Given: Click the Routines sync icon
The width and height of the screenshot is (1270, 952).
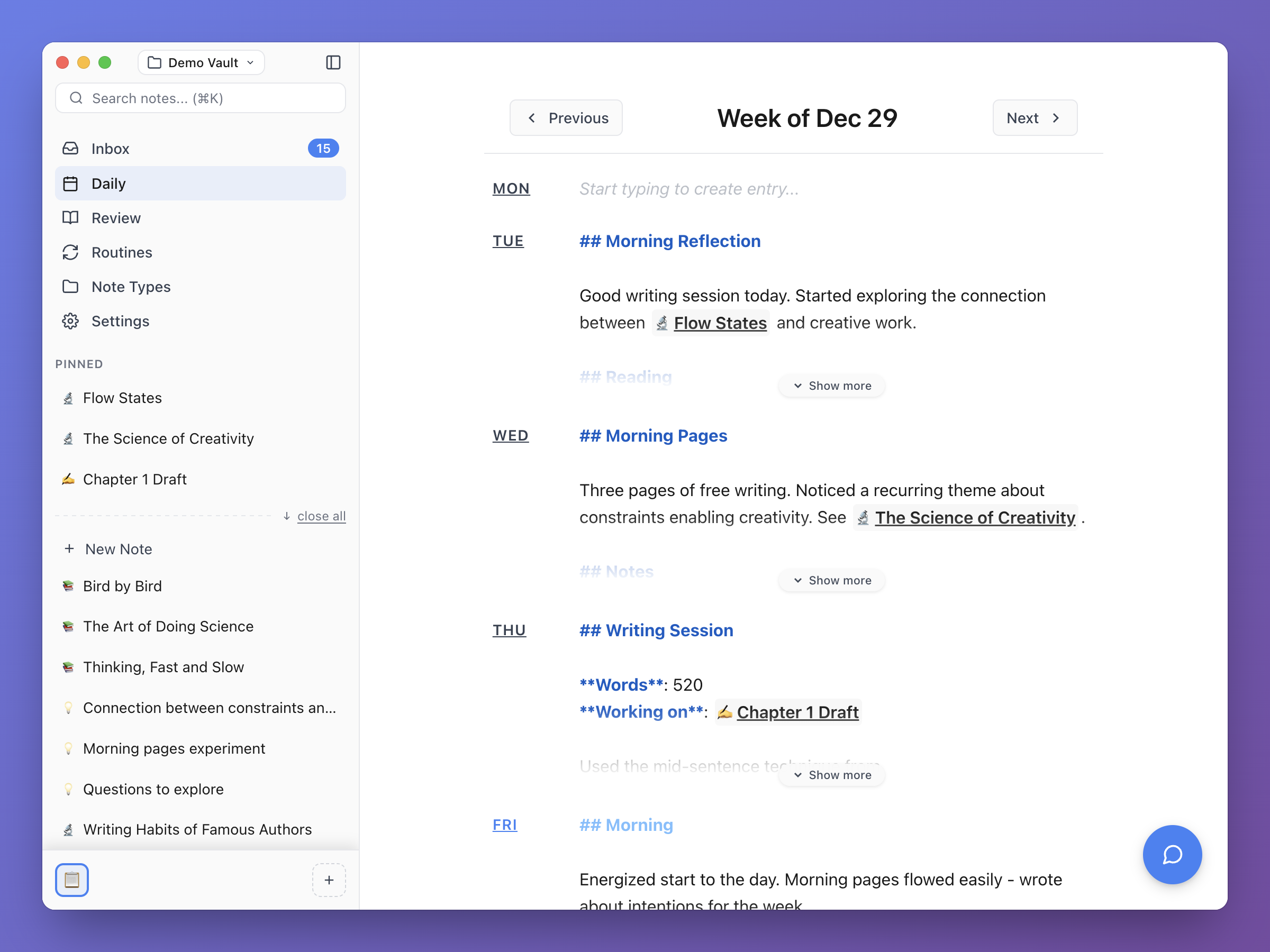Looking at the screenshot, I should point(70,252).
